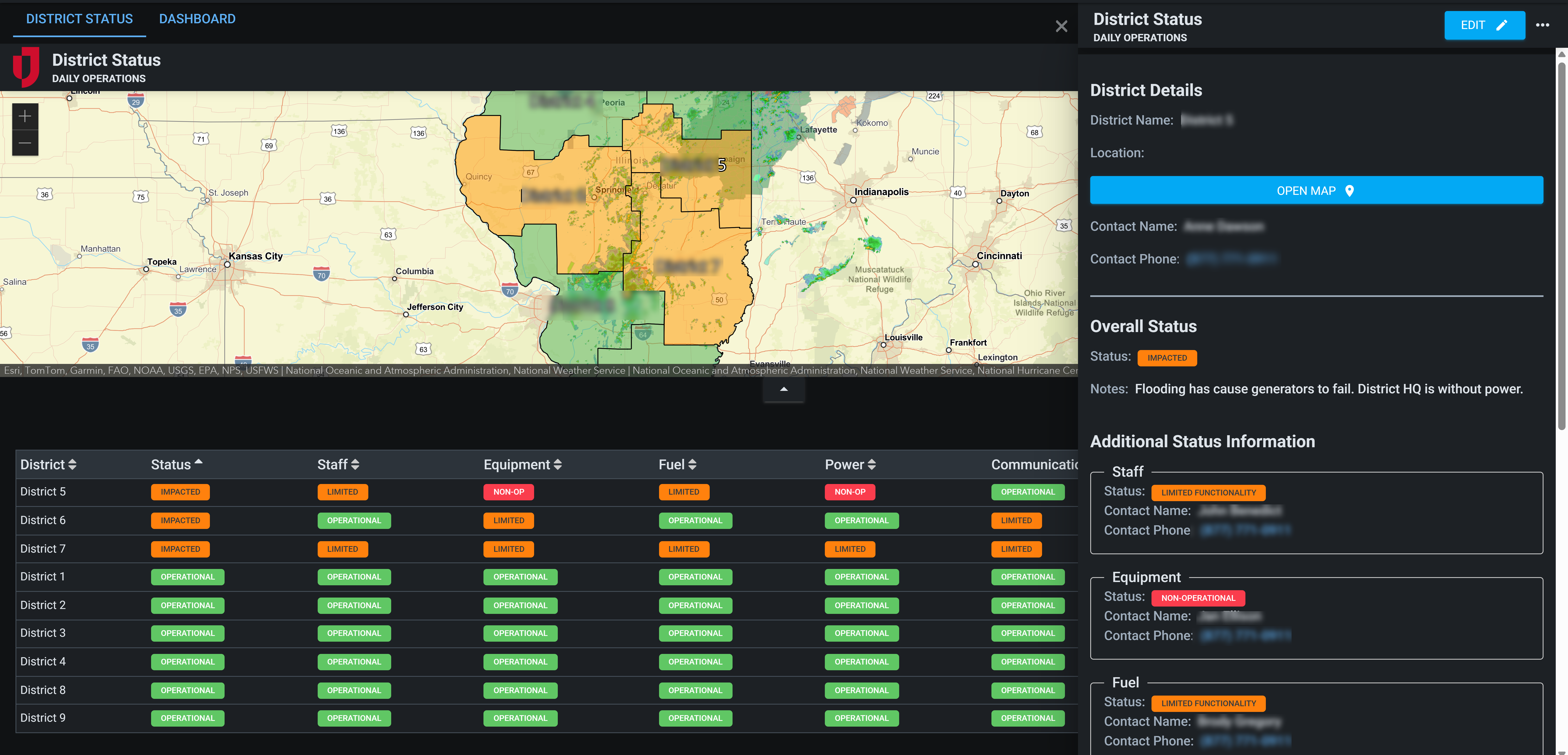Viewport: 1568px width, 755px height.
Task: Select the District 5 row in the table
Action: pyautogui.click(x=43, y=491)
